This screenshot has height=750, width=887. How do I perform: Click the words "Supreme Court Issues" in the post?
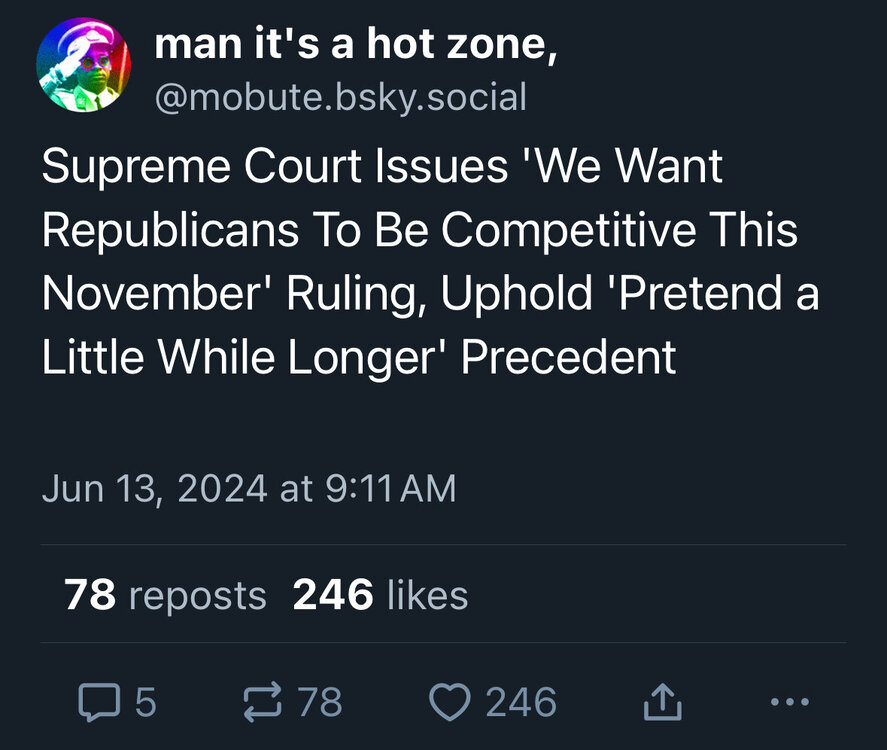[275, 167]
